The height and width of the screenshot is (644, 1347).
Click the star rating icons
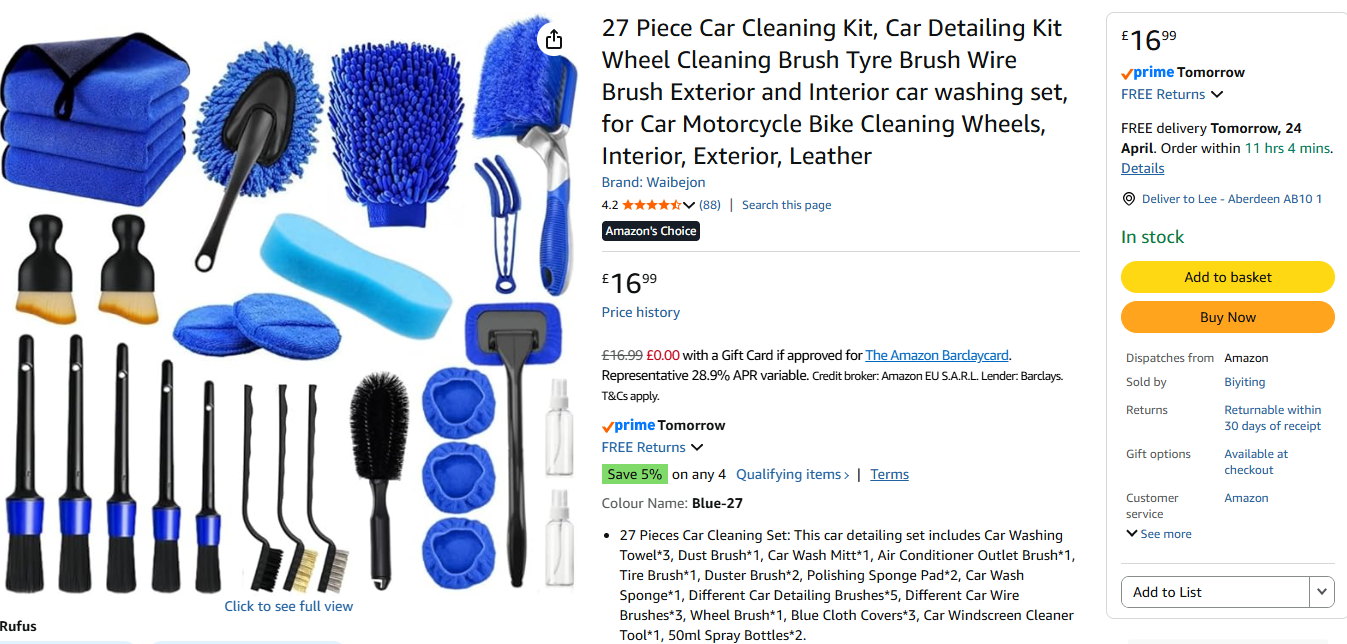coord(651,205)
